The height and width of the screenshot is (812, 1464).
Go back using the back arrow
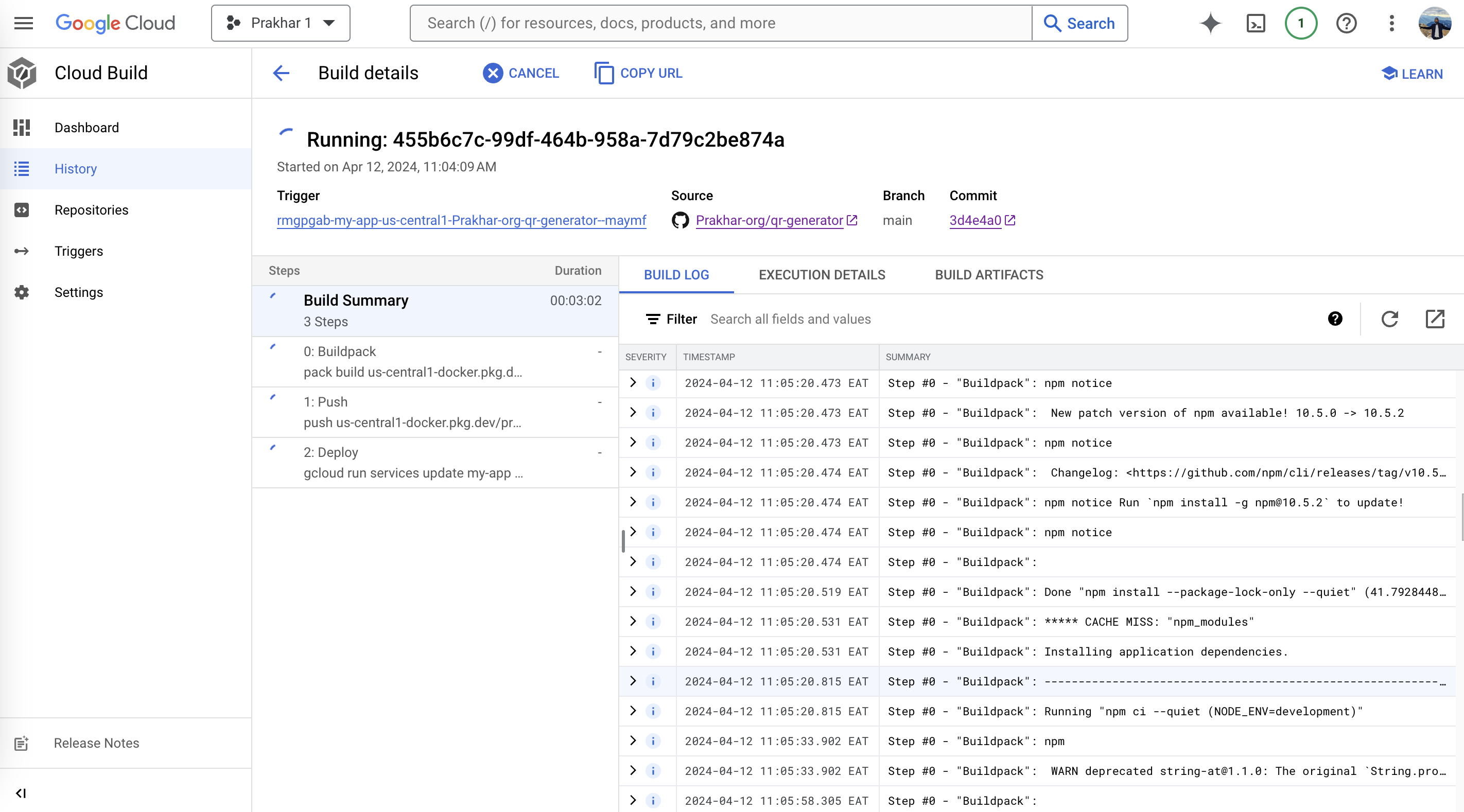pos(281,73)
